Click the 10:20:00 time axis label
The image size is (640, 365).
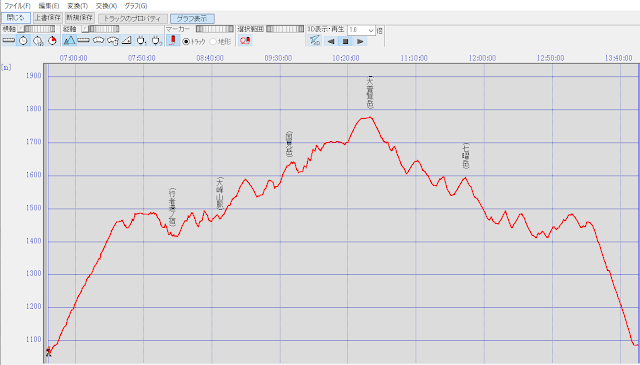(346, 58)
